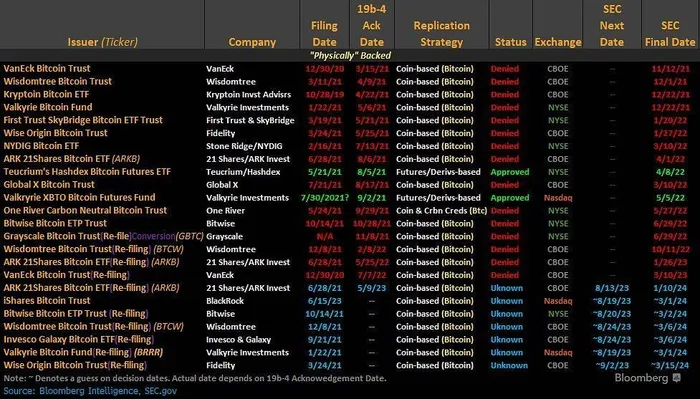Click the VanEck Bitcoin Trust first row
The height and width of the screenshot is (399, 700).
coord(350,69)
